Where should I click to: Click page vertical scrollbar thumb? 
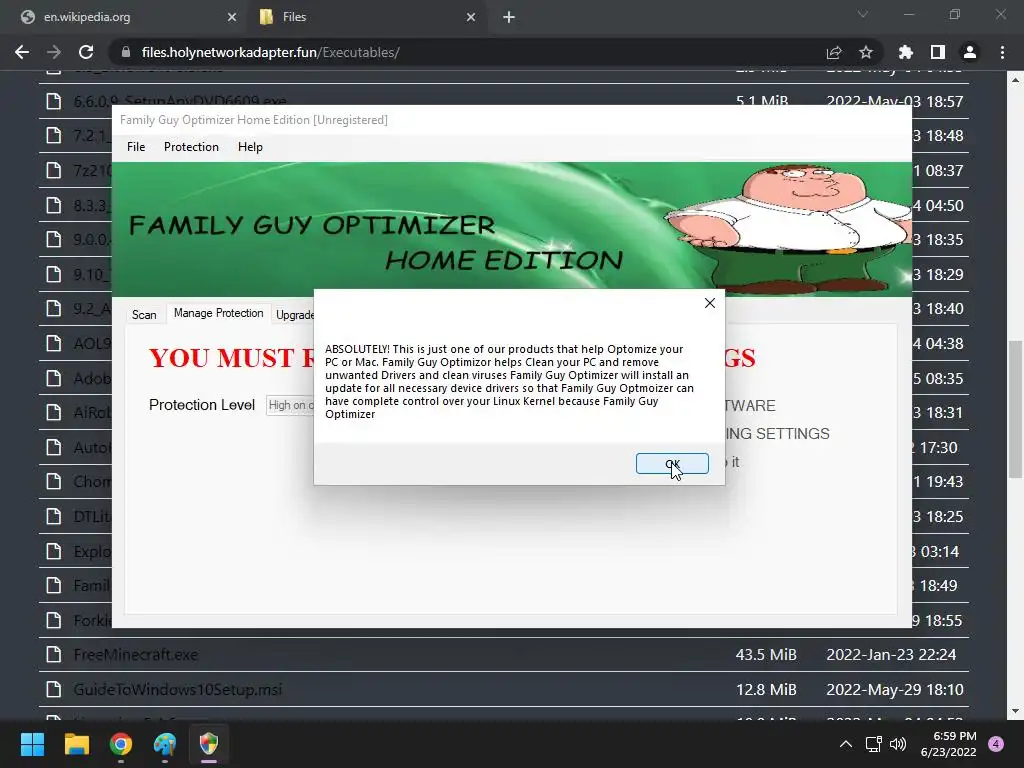tap(1015, 409)
